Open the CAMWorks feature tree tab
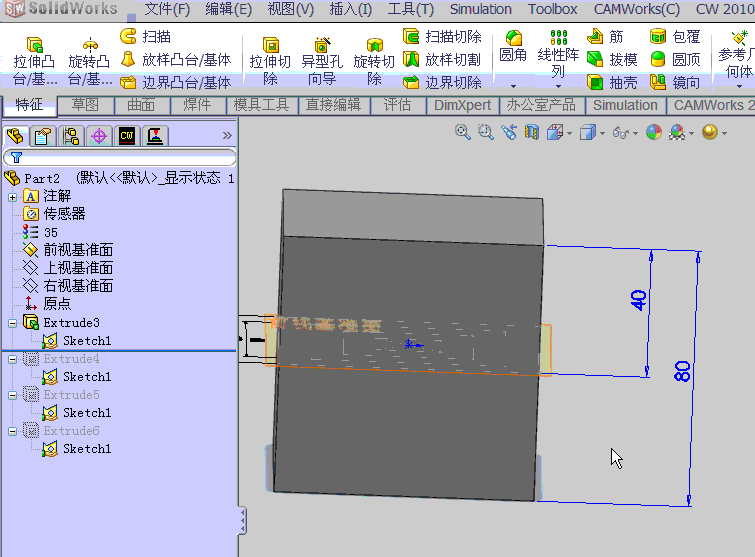Image resolution: width=755 pixels, height=557 pixels. click(x=127, y=136)
